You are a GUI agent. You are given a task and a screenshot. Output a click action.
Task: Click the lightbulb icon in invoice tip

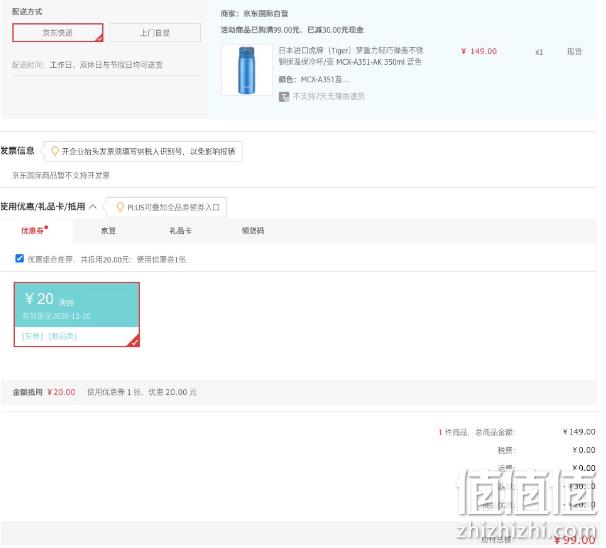pos(55,151)
